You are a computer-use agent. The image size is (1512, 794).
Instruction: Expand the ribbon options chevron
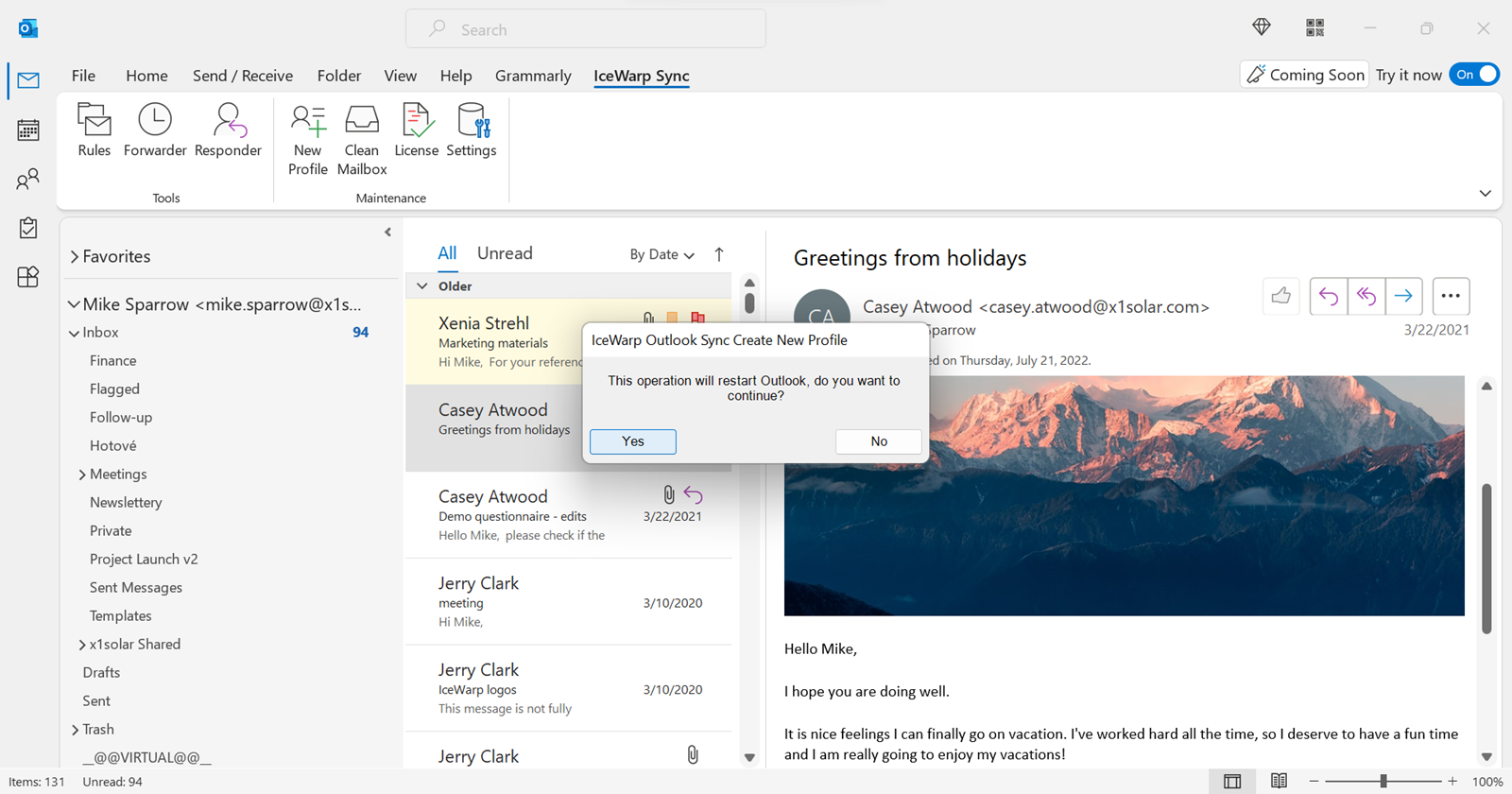tap(1485, 193)
